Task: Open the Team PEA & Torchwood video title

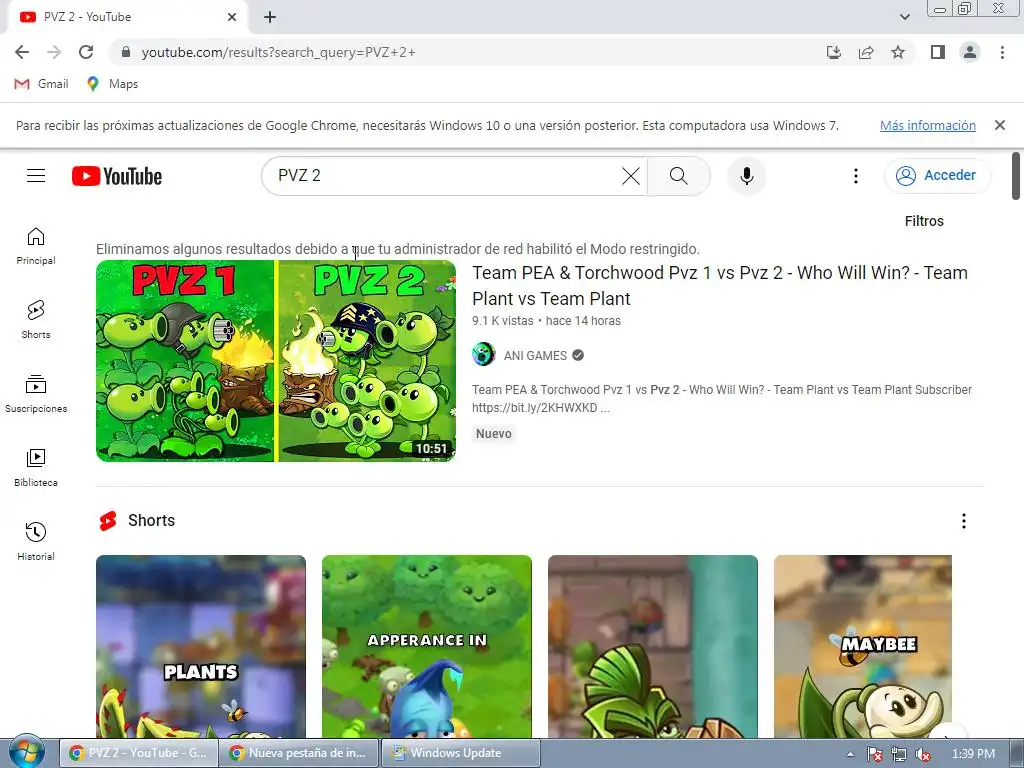Action: point(720,285)
